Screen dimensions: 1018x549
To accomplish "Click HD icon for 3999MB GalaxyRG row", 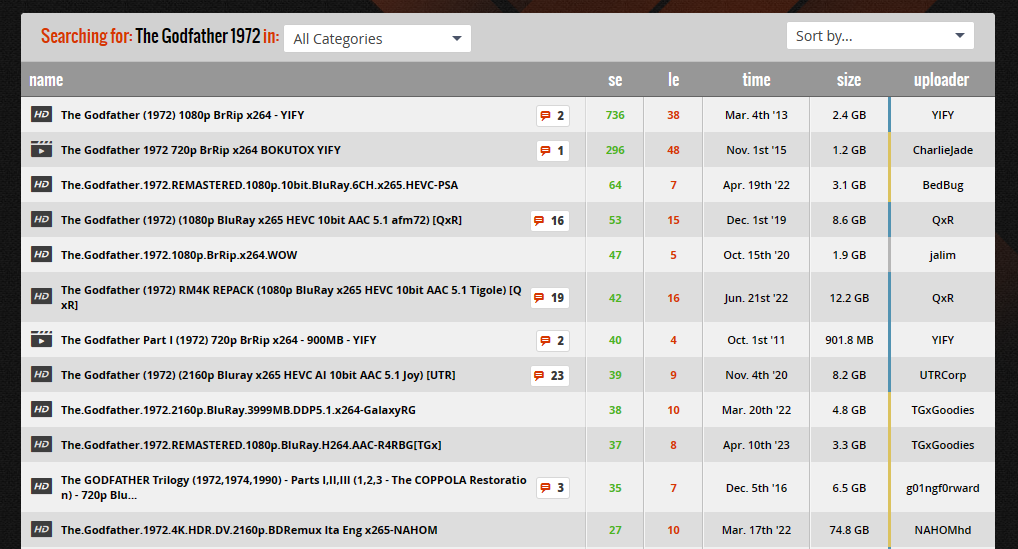I will click(42, 409).
